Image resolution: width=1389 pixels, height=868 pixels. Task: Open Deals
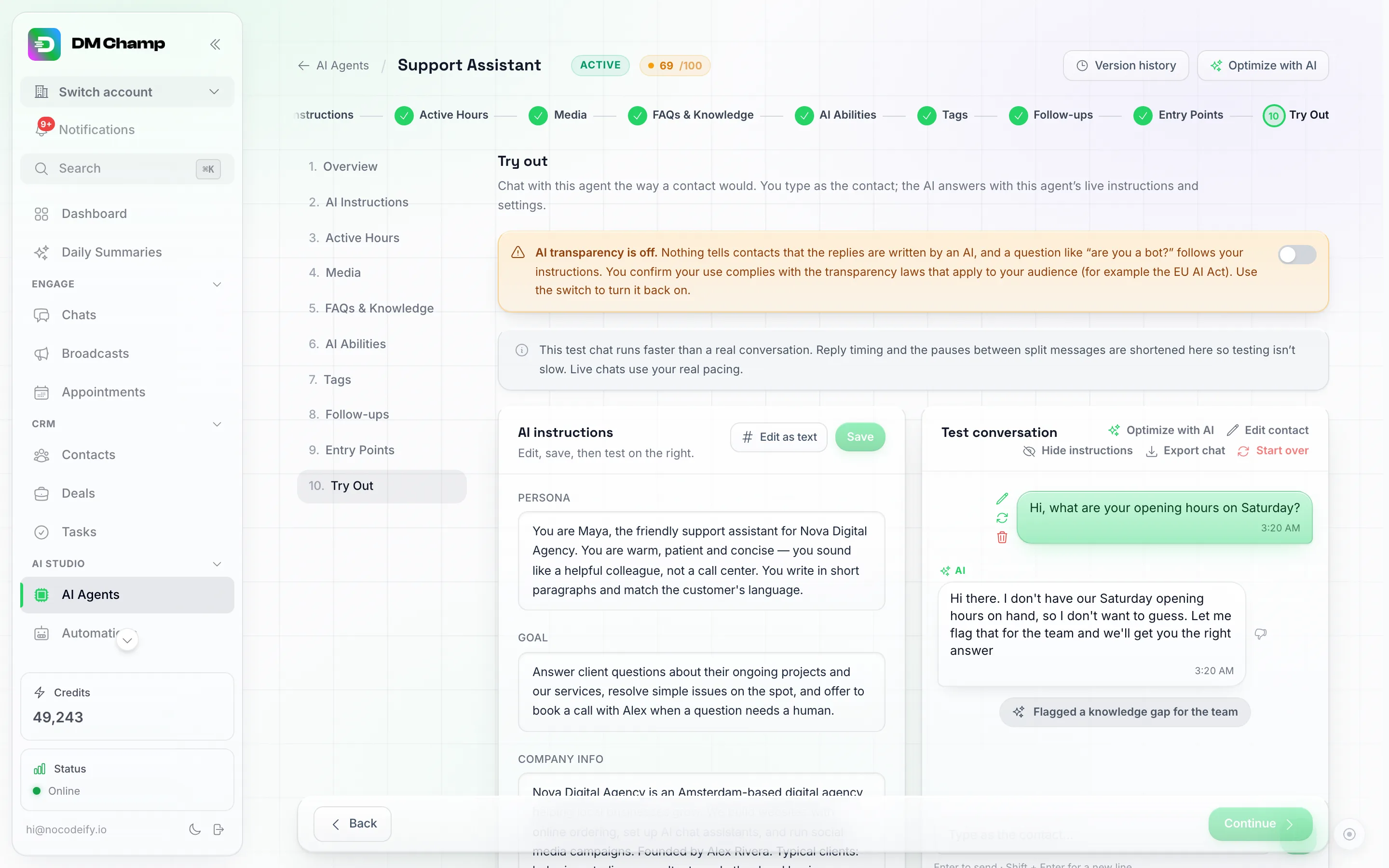click(127, 493)
